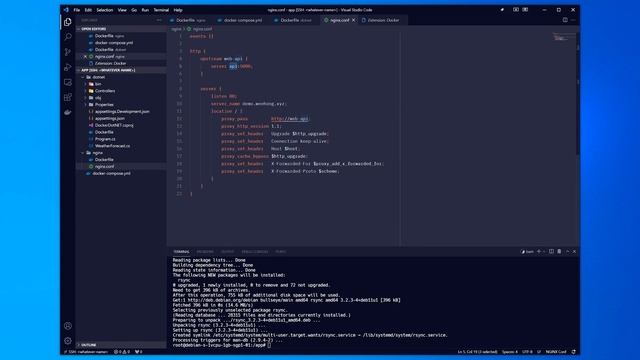Switch to the Ports panel tab
Image resolution: width=640 pixels, height=360 pixels.
point(280,252)
